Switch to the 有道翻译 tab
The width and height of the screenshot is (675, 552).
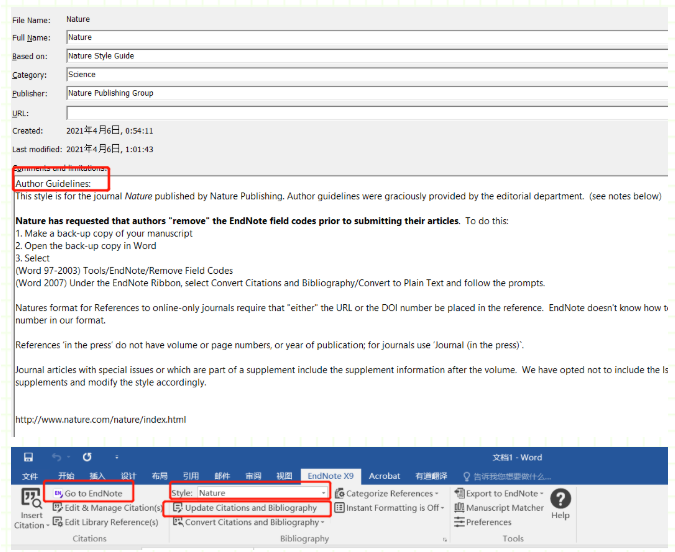pos(431,476)
